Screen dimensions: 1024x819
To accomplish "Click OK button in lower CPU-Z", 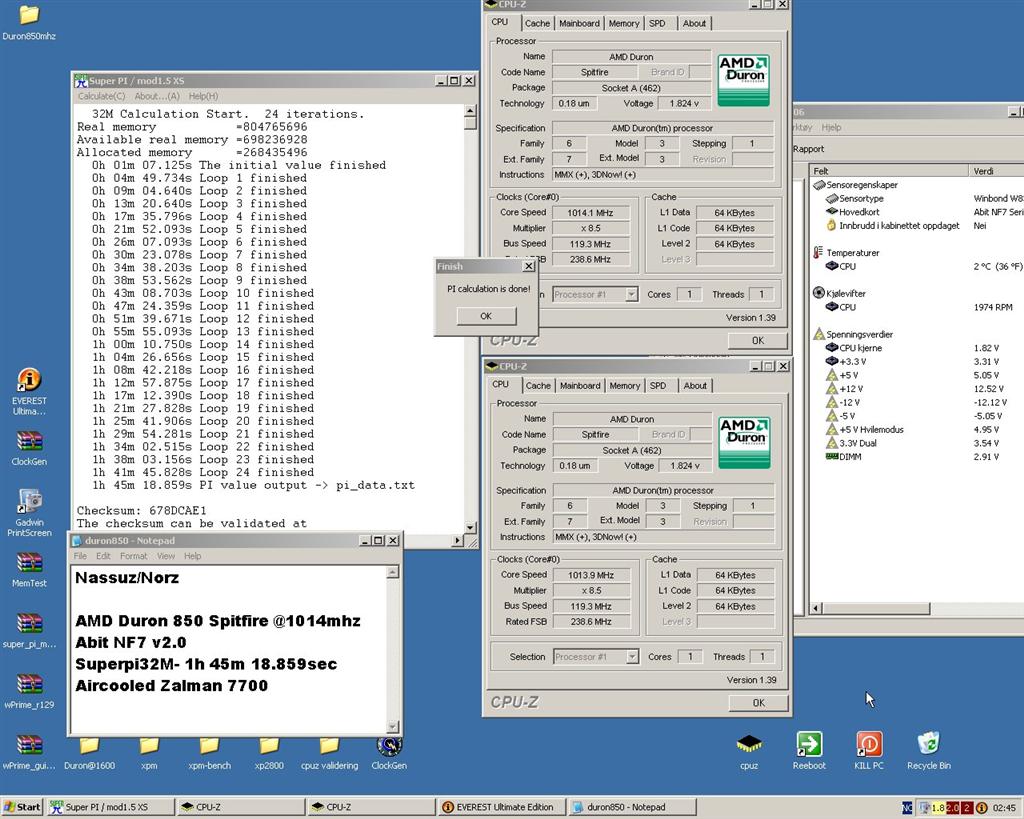I will click(758, 703).
